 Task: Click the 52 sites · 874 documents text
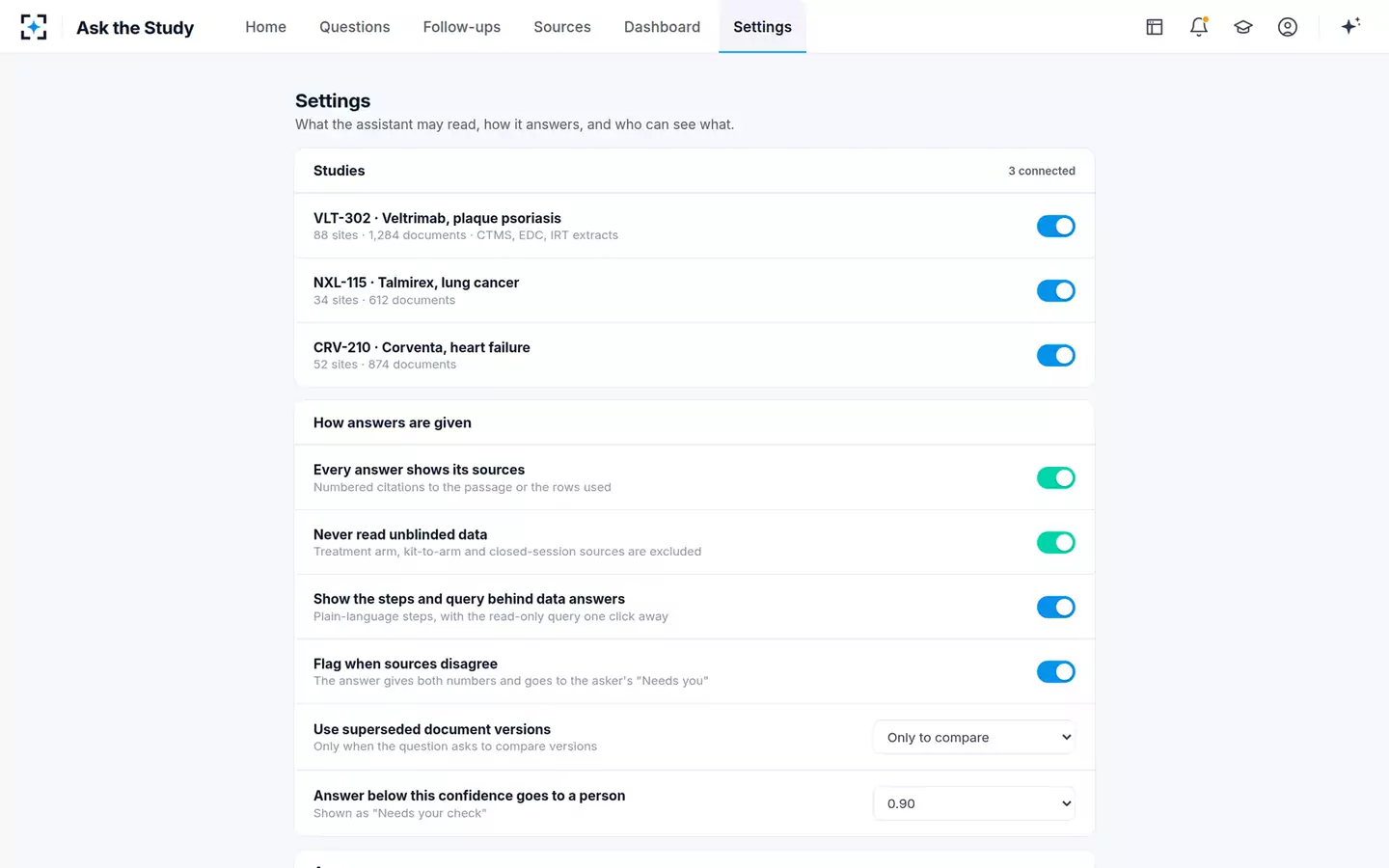[x=385, y=365]
